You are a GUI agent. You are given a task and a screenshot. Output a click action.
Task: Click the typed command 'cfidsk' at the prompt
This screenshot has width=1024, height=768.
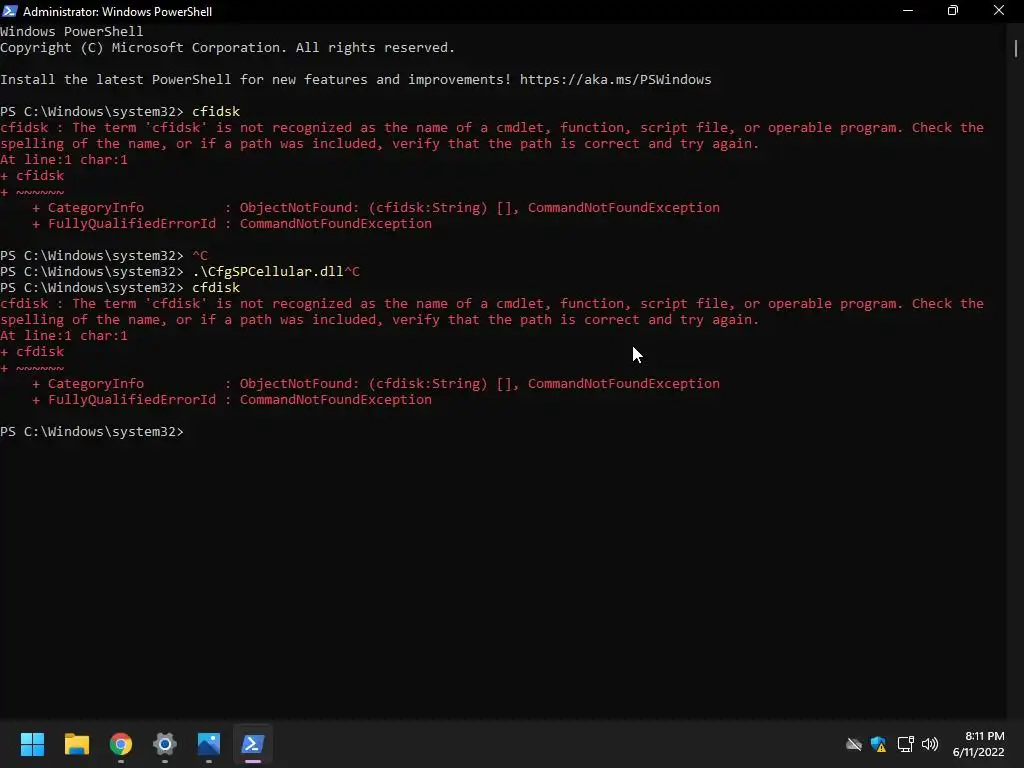(216, 112)
